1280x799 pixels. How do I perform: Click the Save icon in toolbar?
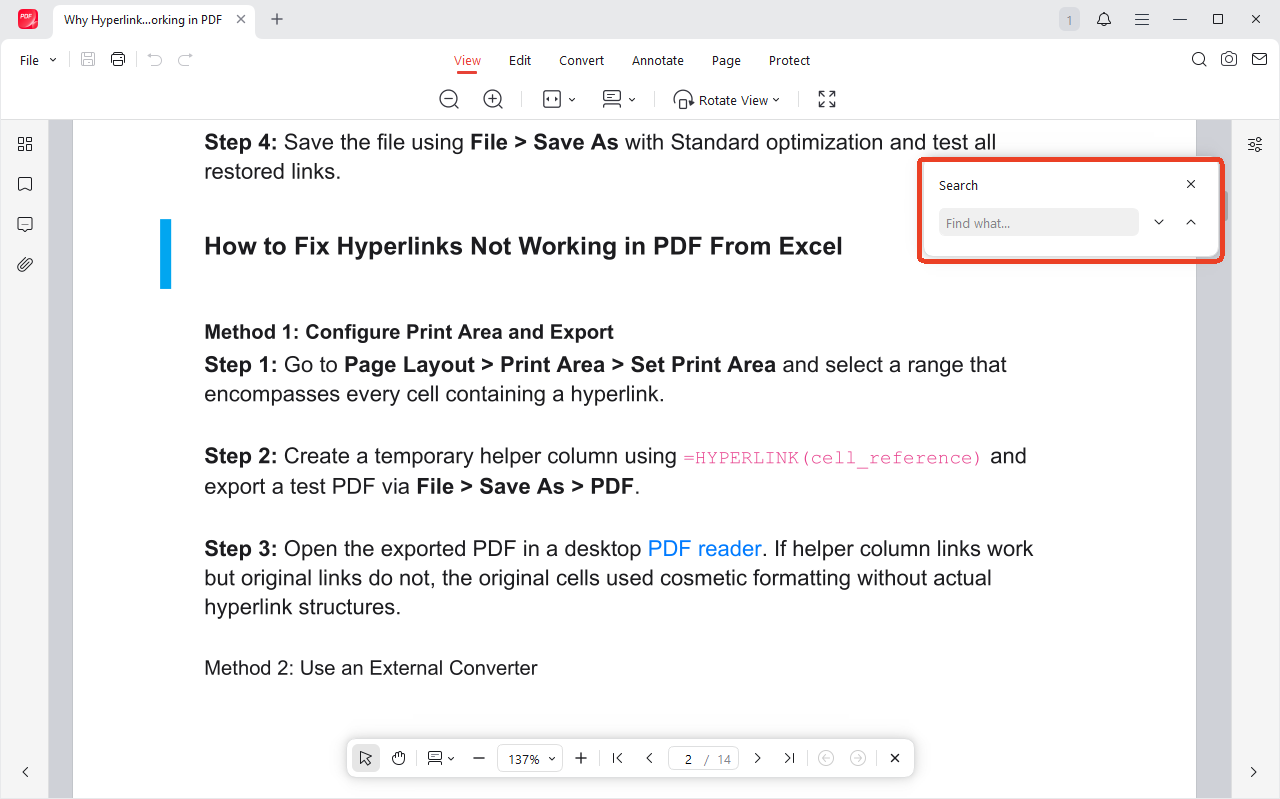[88, 60]
